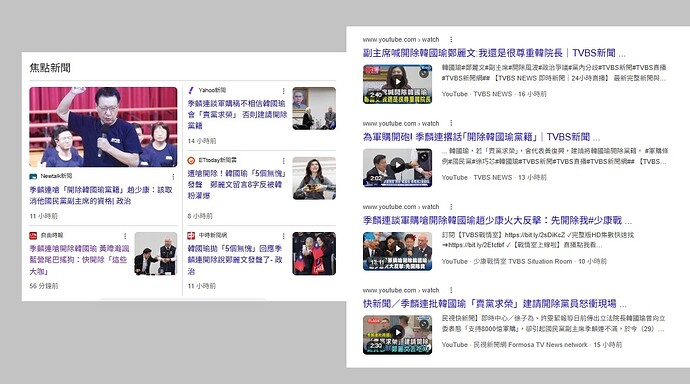Open three-dot menu for 季麟連談軍購嗆開除 YouTube result

451,206
